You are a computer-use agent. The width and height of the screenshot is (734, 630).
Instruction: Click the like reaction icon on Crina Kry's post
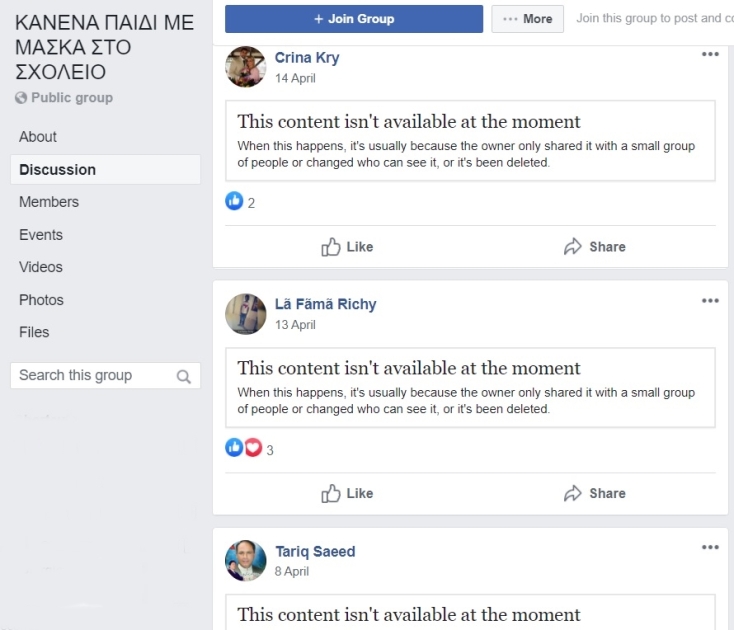click(234, 202)
